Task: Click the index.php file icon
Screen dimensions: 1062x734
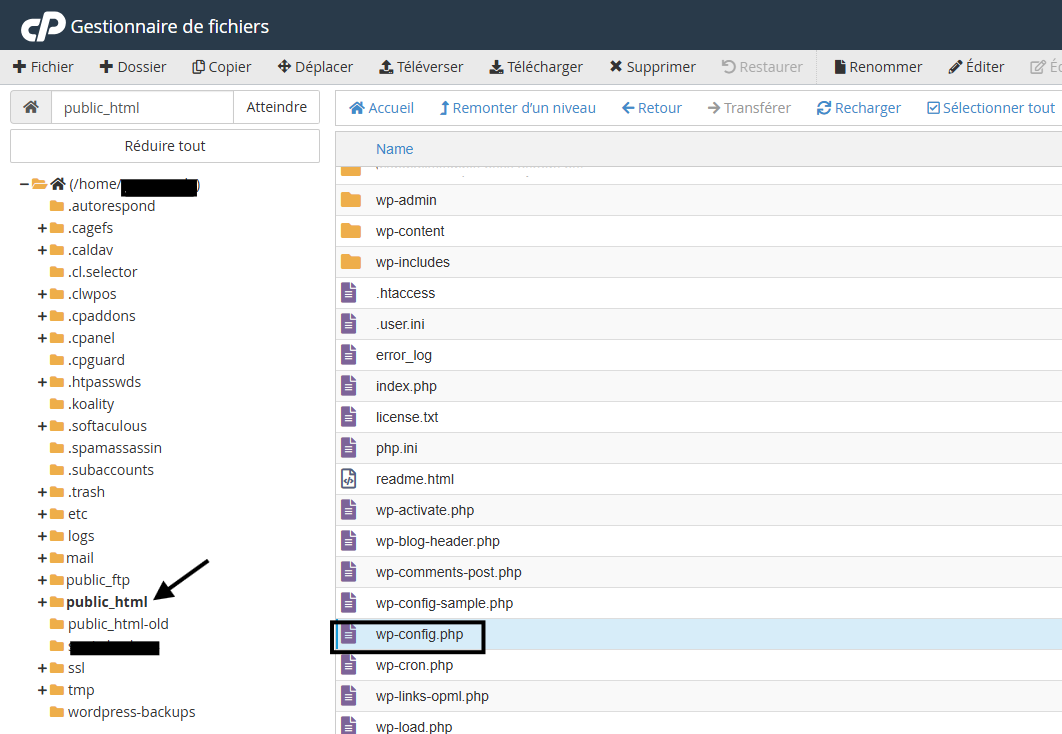Action: [x=349, y=386]
